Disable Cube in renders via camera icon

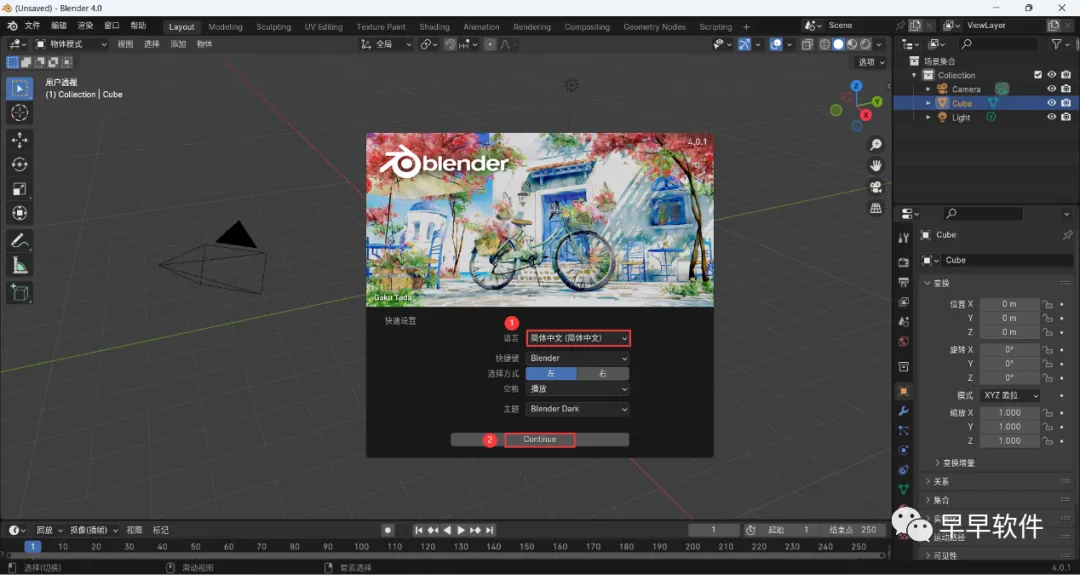[1066, 103]
